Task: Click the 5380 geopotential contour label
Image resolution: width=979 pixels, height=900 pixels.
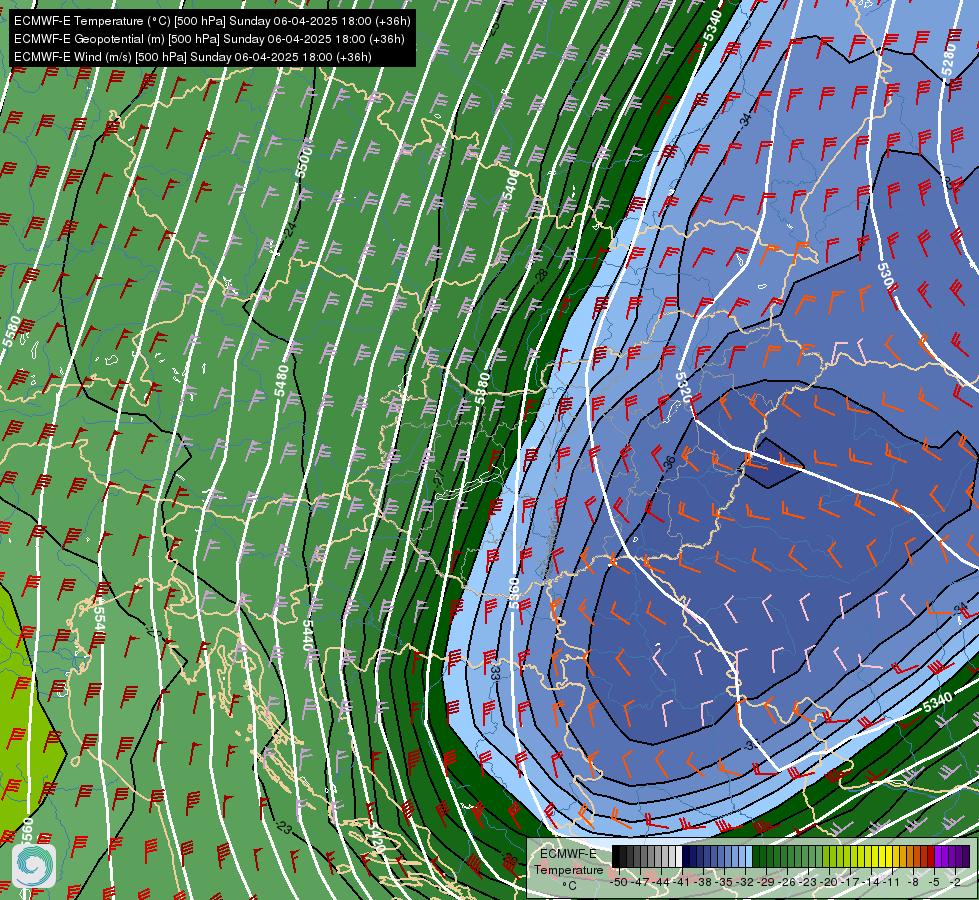Action: (x=483, y=389)
